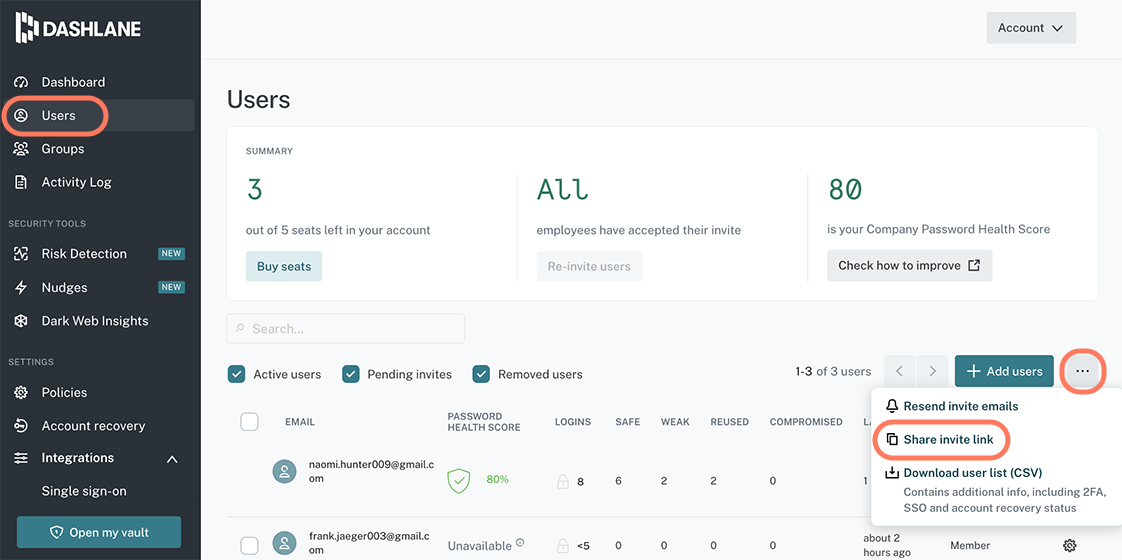
Task: Open the Activity Log page
Action: pyautogui.click(x=76, y=182)
